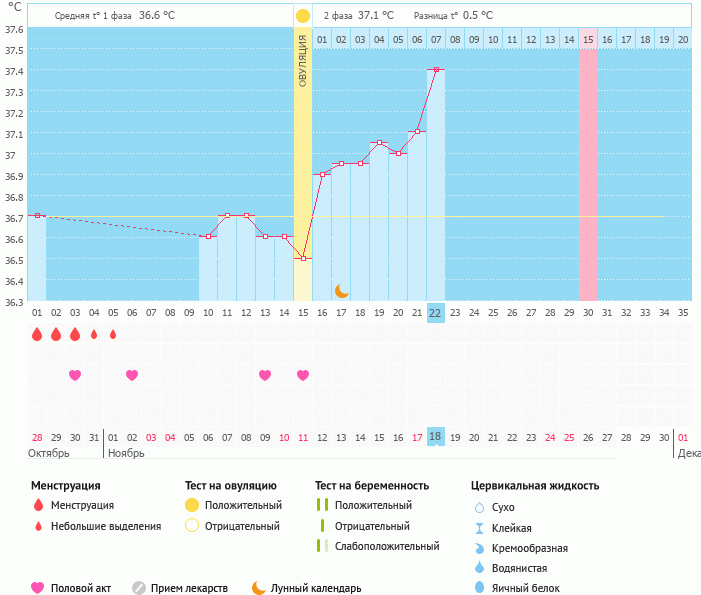The height and width of the screenshot is (595, 701).
Task: Click the large menstruation drop under day 01
Action: 37,334
